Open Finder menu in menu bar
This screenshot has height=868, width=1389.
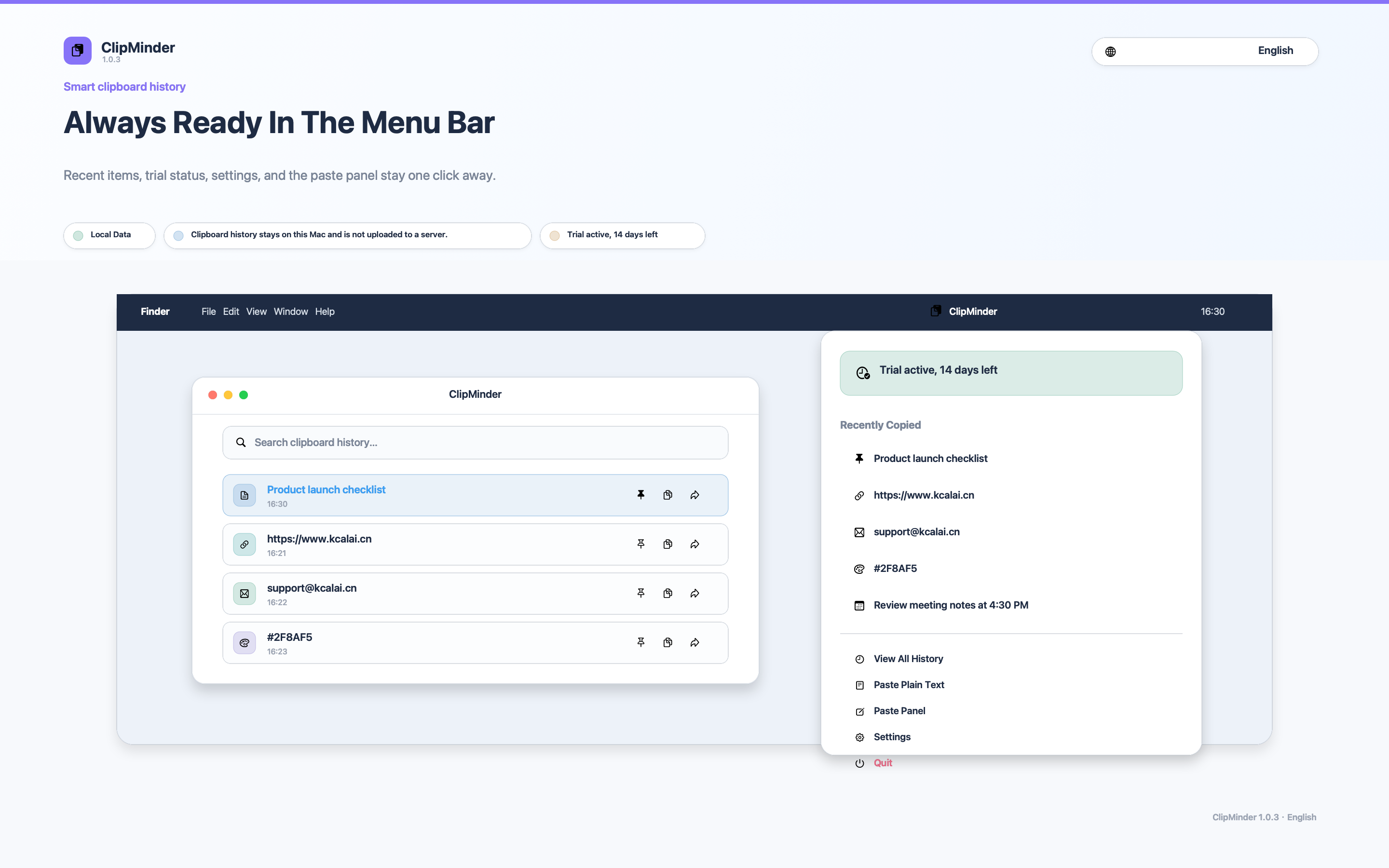tap(155, 312)
